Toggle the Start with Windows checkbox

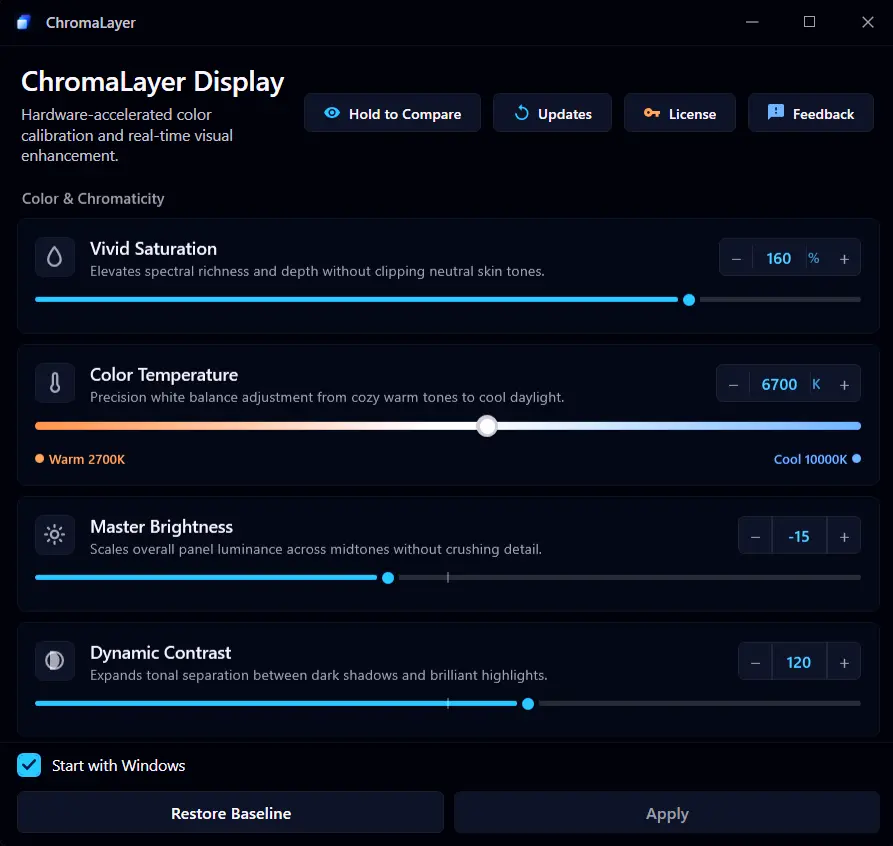click(29, 765)
